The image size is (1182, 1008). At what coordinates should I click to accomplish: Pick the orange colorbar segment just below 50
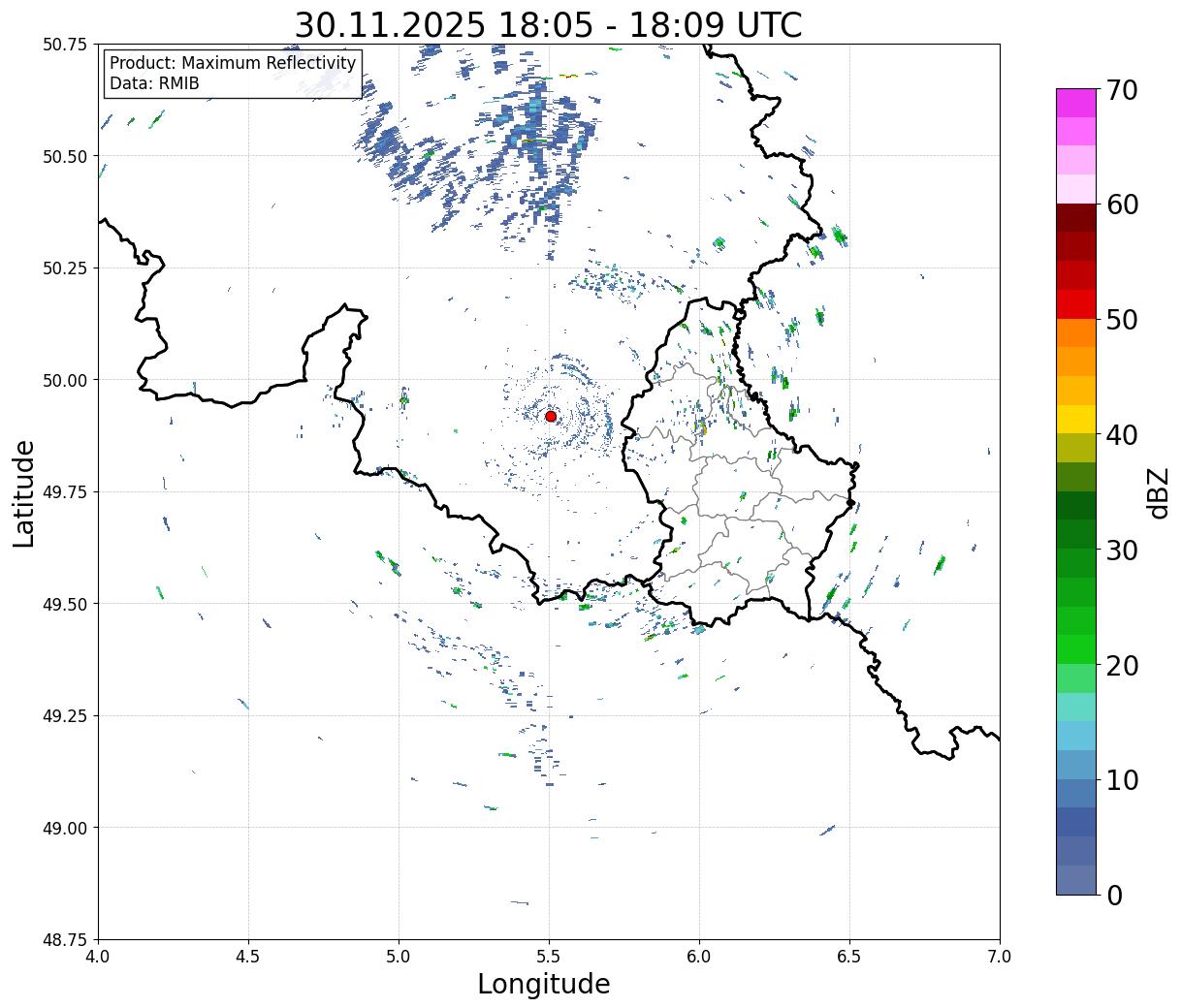1075,332
